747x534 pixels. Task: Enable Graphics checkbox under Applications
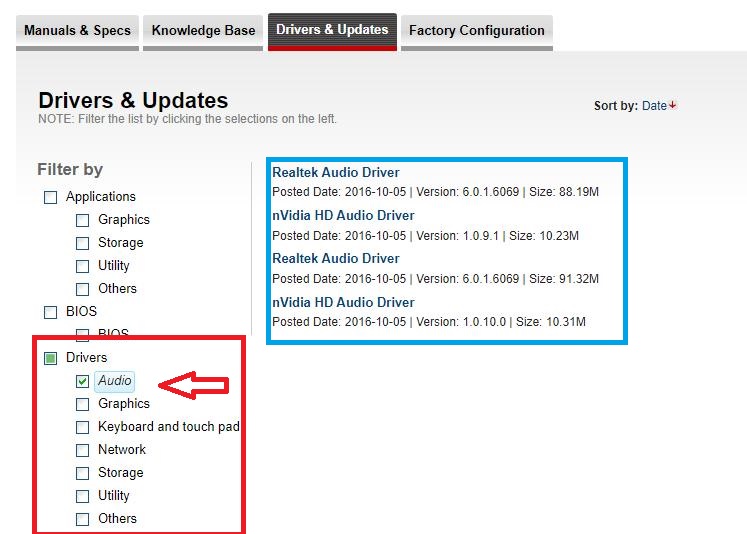pos(82,220)
